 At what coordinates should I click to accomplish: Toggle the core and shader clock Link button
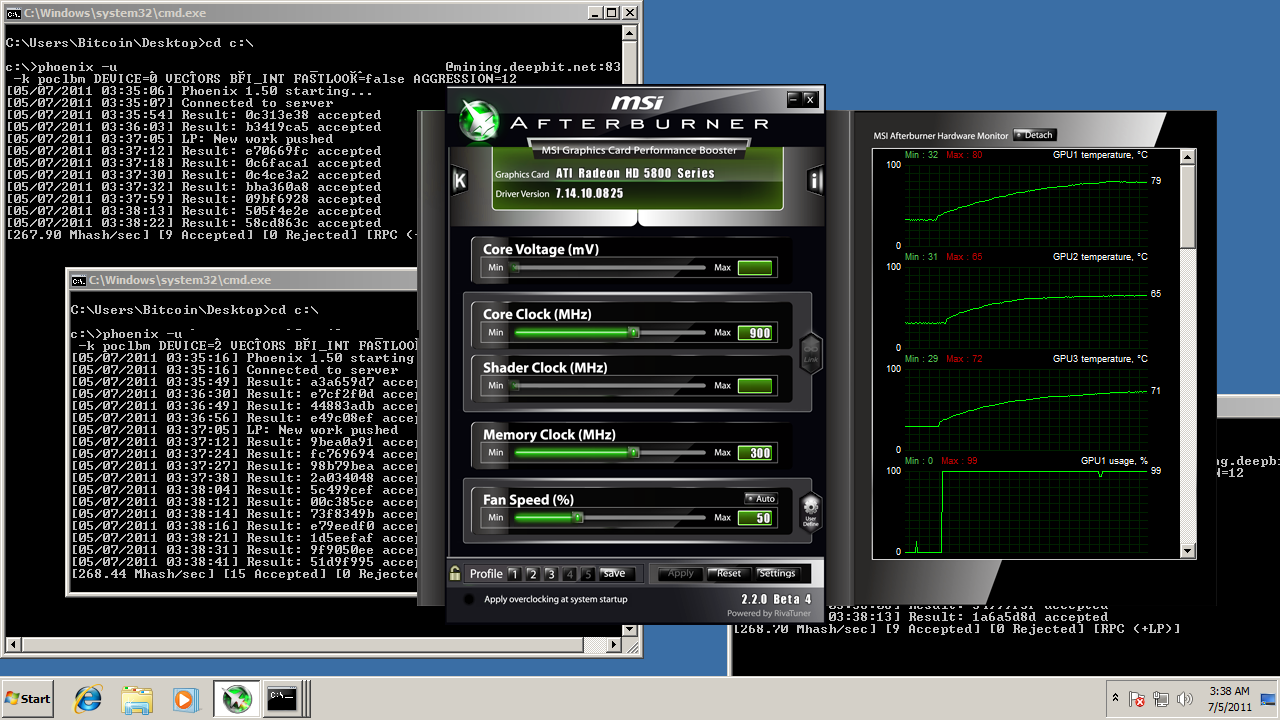811,352
